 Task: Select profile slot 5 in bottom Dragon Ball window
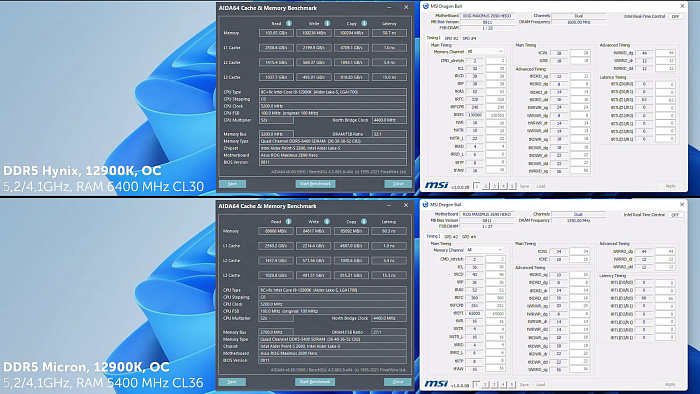[x=512, y=384]
